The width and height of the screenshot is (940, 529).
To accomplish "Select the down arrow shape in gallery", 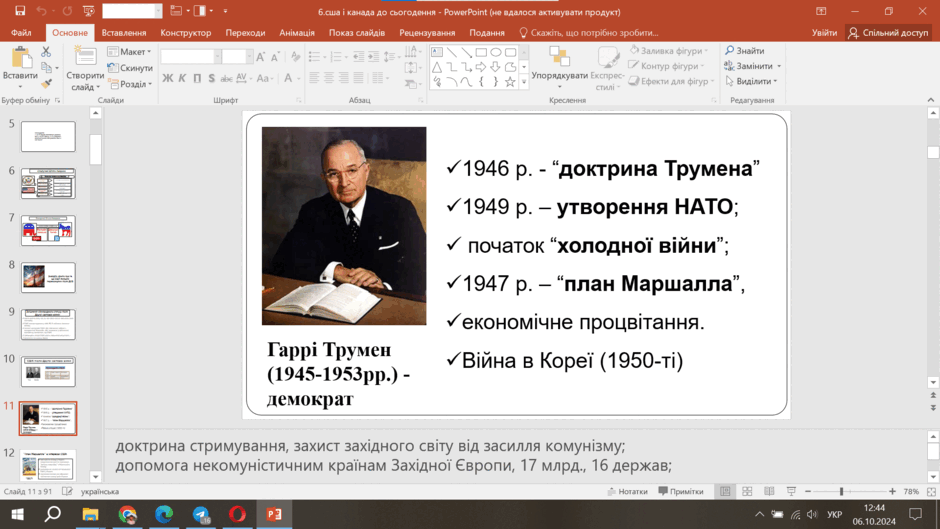I will [x=495, y=67].
